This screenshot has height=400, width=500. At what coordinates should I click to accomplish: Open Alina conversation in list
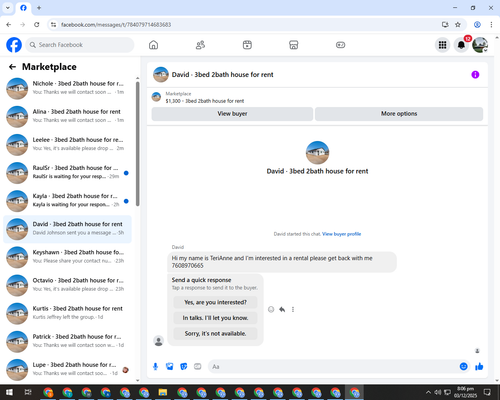point(67,117)
